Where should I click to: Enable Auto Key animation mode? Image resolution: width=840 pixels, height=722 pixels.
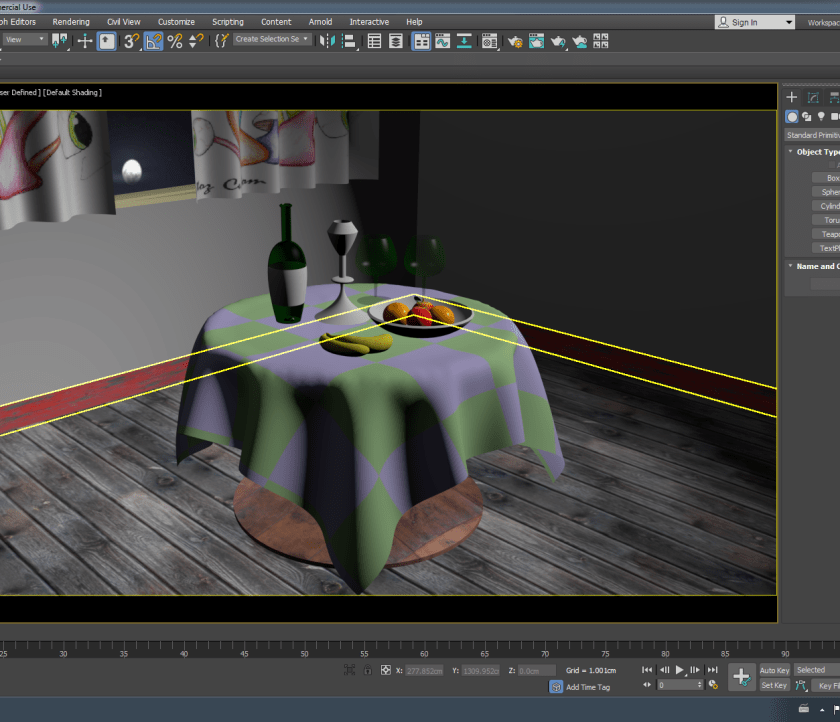coord(776,670)
